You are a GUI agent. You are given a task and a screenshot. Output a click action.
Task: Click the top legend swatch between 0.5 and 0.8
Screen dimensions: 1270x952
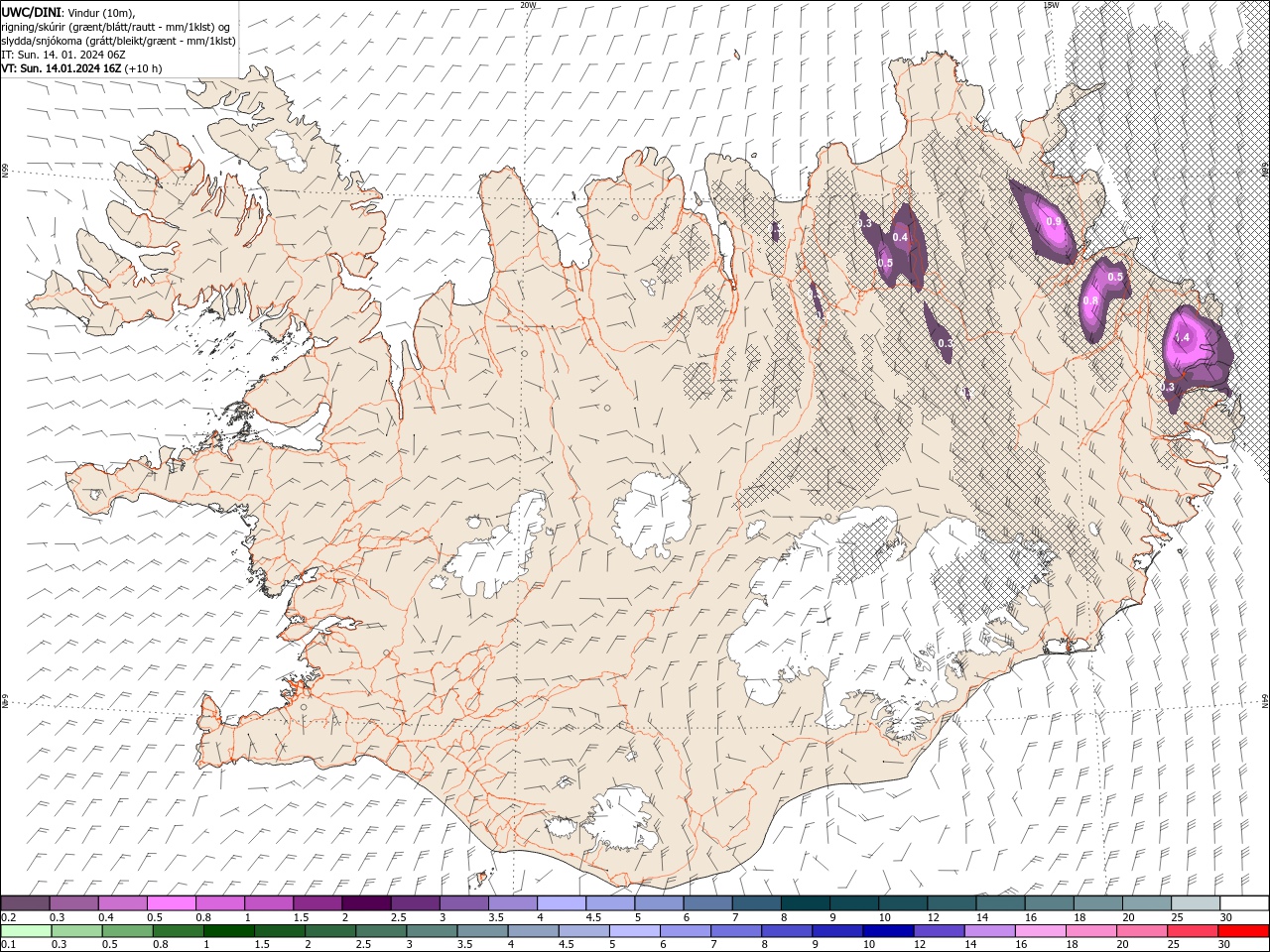tap(172, 903)
